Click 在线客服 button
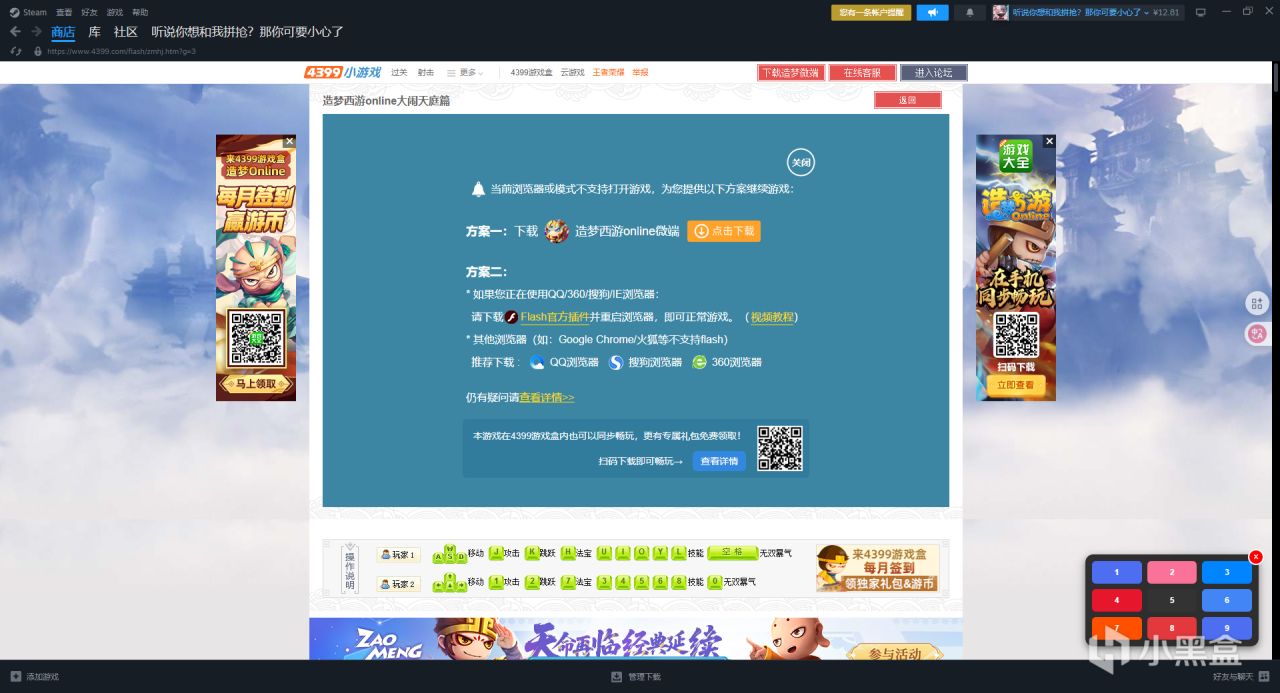 [862, 72]
